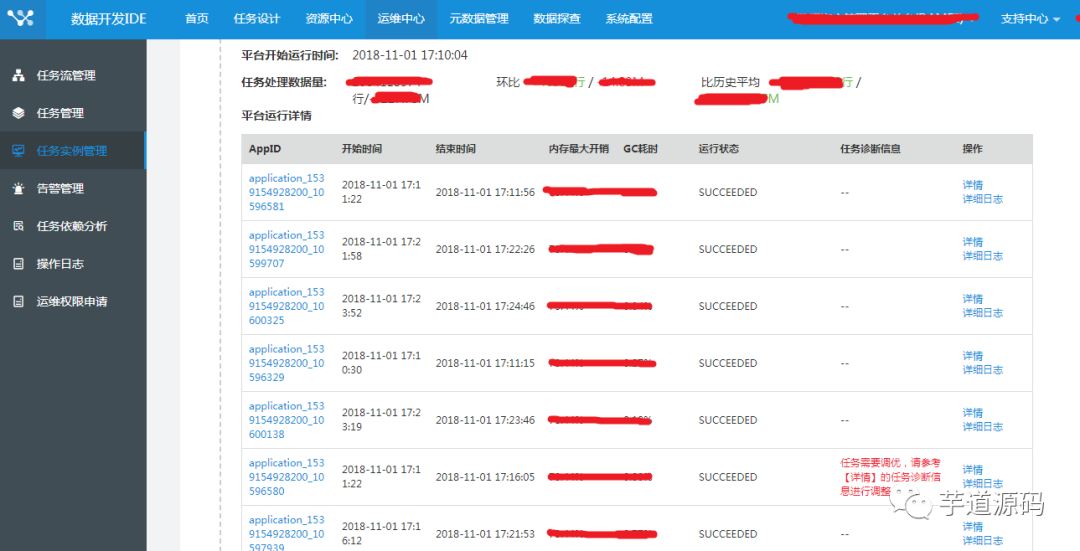This screenshot has width=1080, height=551.
Task: Open the 运维中心 top menu
Action: coord(401,19)
